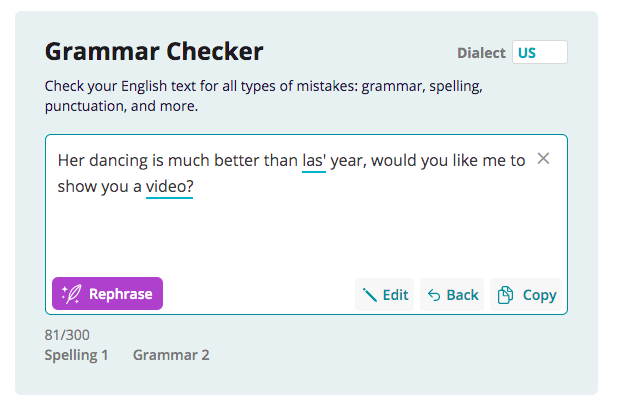The width and height of the screenshot is (617, 408).
Task: Choose the Edit text button
Action: pyautogui.click(x=384, y=294)
